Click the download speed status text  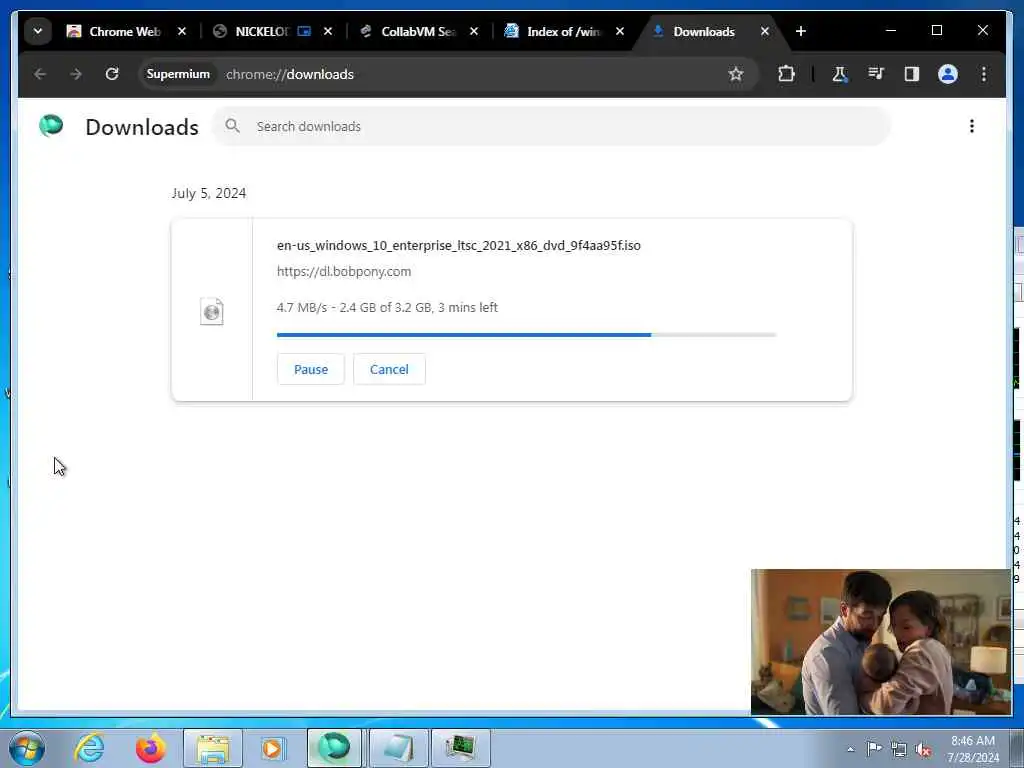pyautogui.click(x=387, y=307)
